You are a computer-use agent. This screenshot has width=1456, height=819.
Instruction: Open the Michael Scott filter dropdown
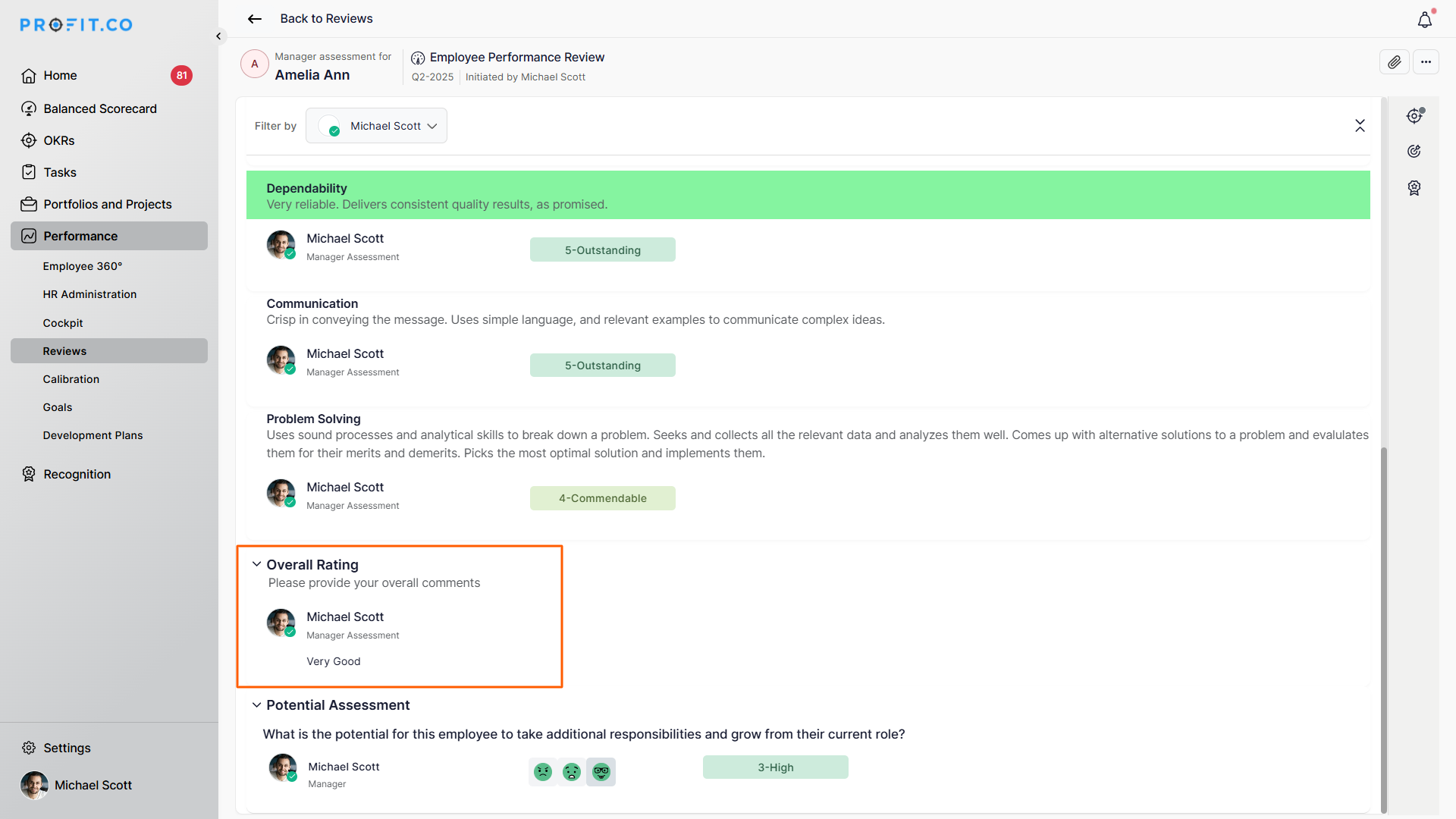[x=377, y=126]
